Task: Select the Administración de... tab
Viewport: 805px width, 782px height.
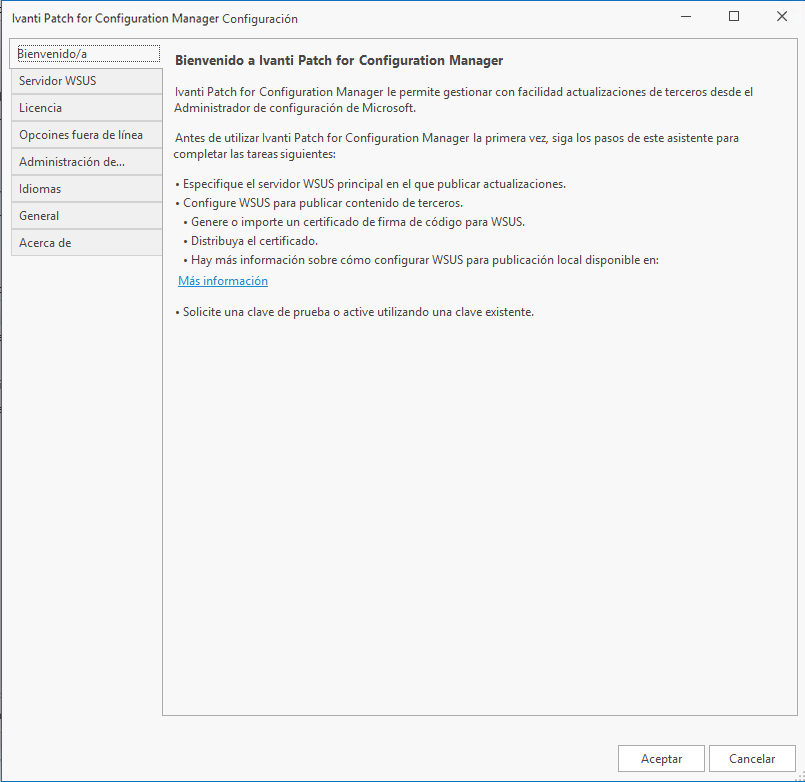Action: tap(86, 162)
